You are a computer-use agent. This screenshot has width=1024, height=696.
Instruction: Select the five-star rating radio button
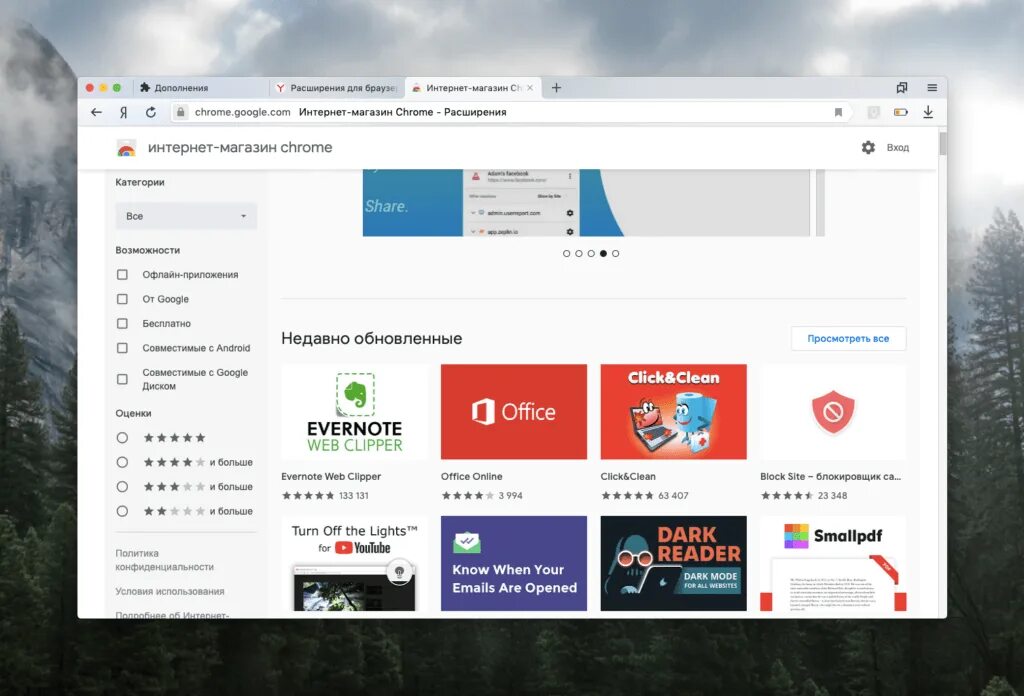[122, 438]
